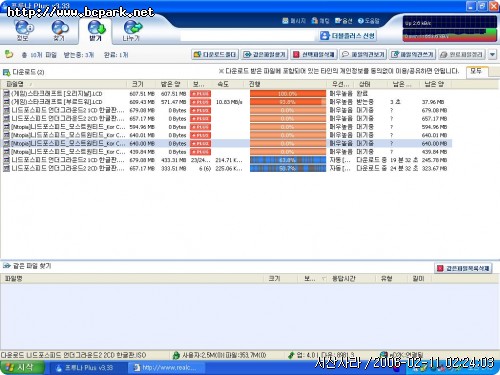Click the 파일의견보기 view comments button
The width and height of the screenshot is (500, 375).
[x=363, y=54]
